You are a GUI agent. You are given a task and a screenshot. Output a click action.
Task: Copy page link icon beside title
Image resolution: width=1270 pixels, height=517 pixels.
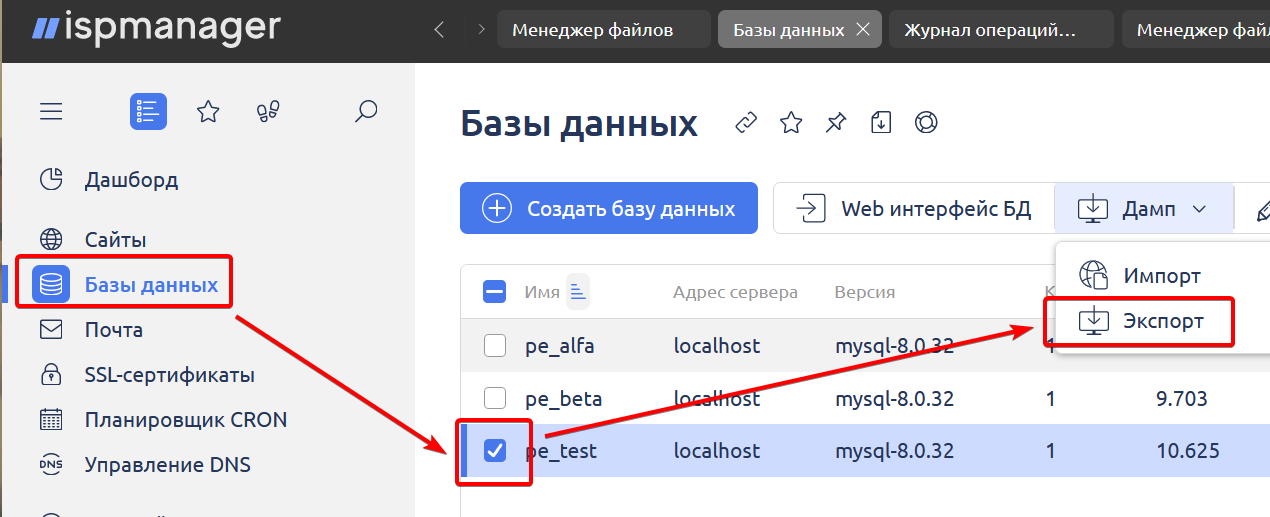pos(746,123)
